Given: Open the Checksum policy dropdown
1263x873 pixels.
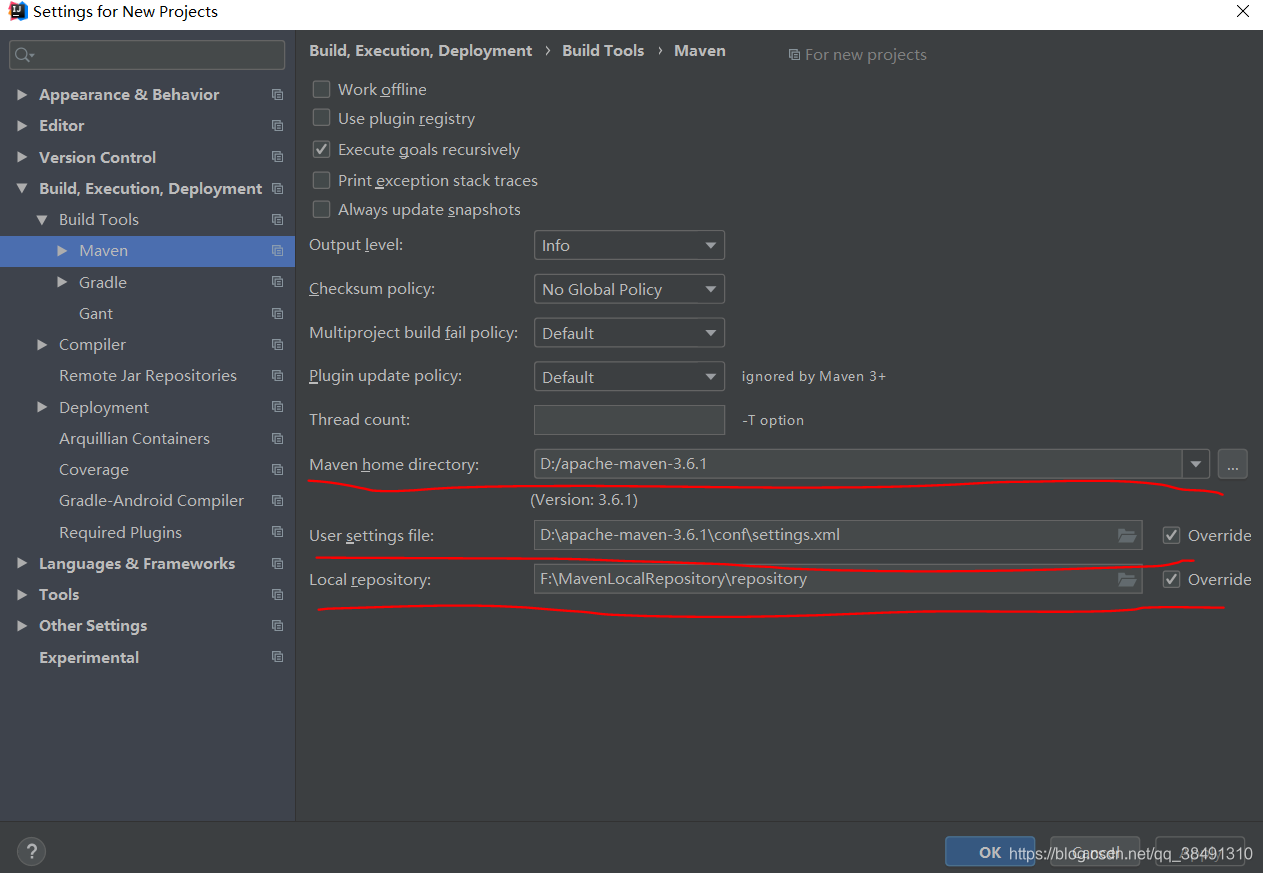Looking at the screenshot, I should pyautogui.click(x=629, y=289).
